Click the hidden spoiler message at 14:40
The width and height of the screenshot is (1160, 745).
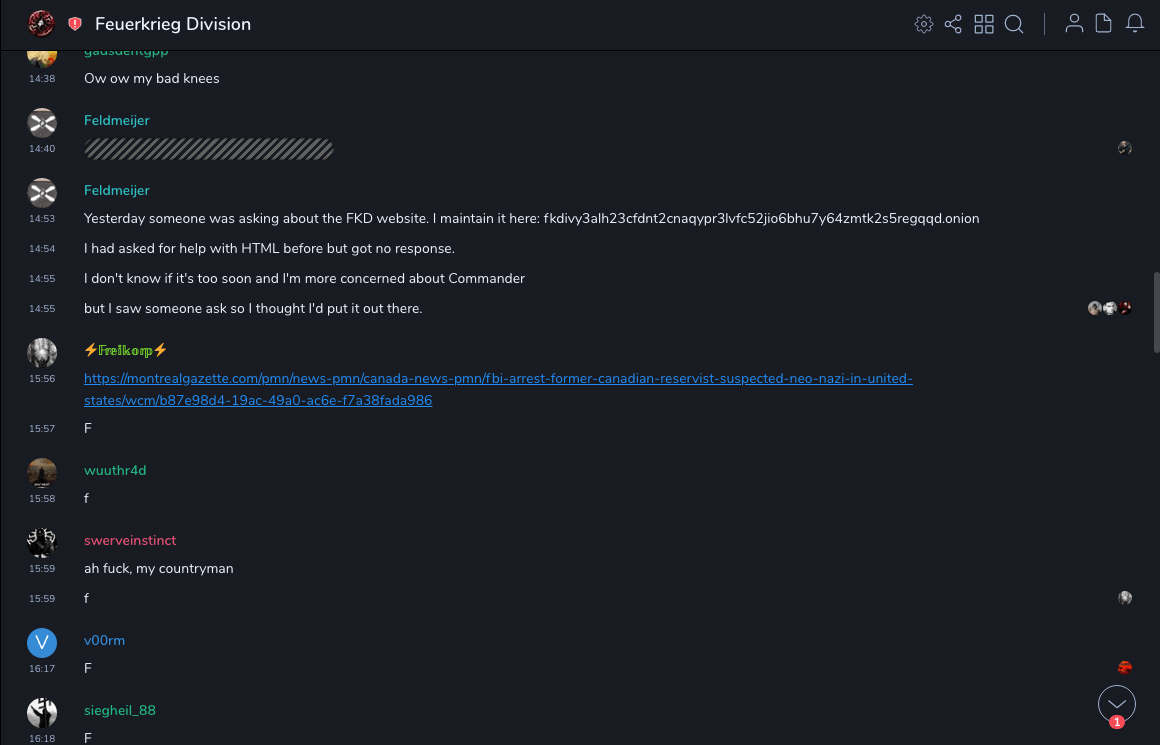pyautogui.click(x=208, y=149)
